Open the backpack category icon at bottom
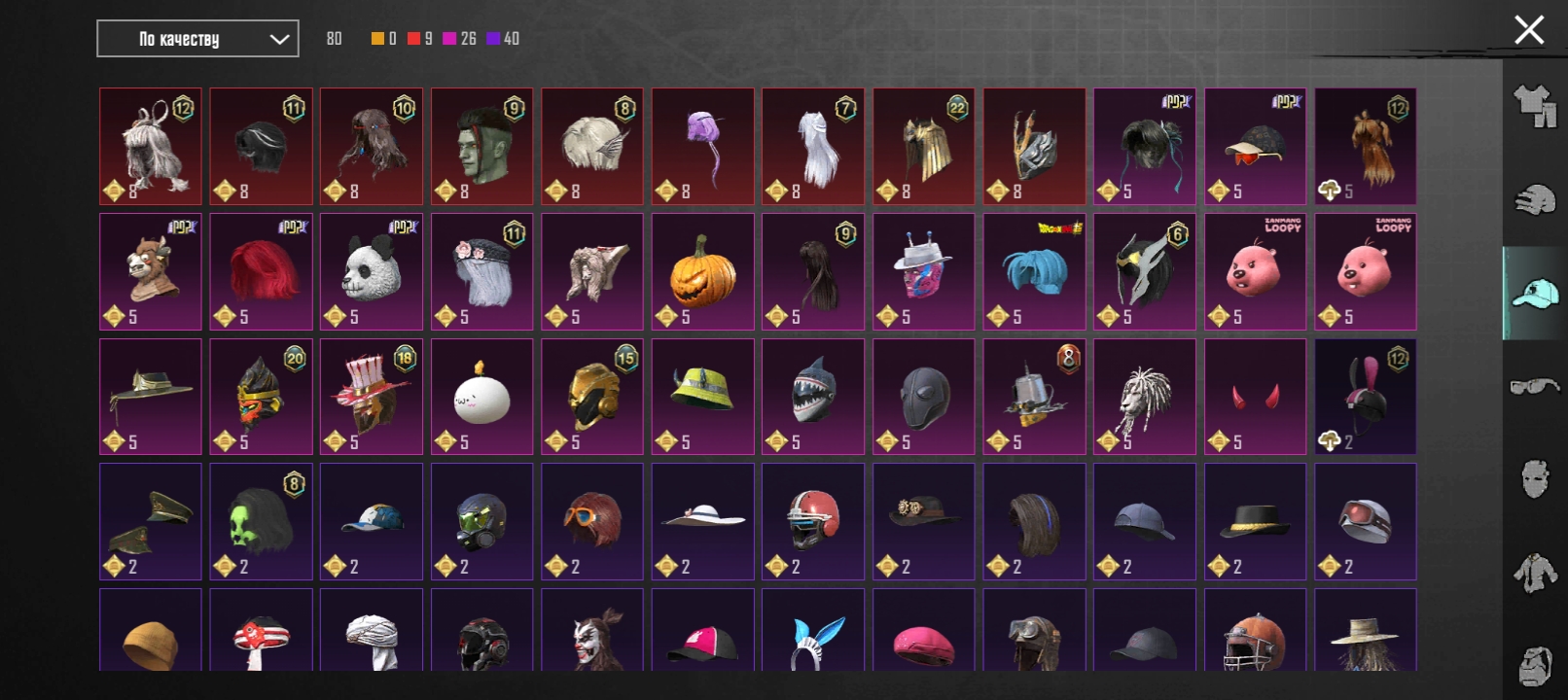 tap(1535, 666)
